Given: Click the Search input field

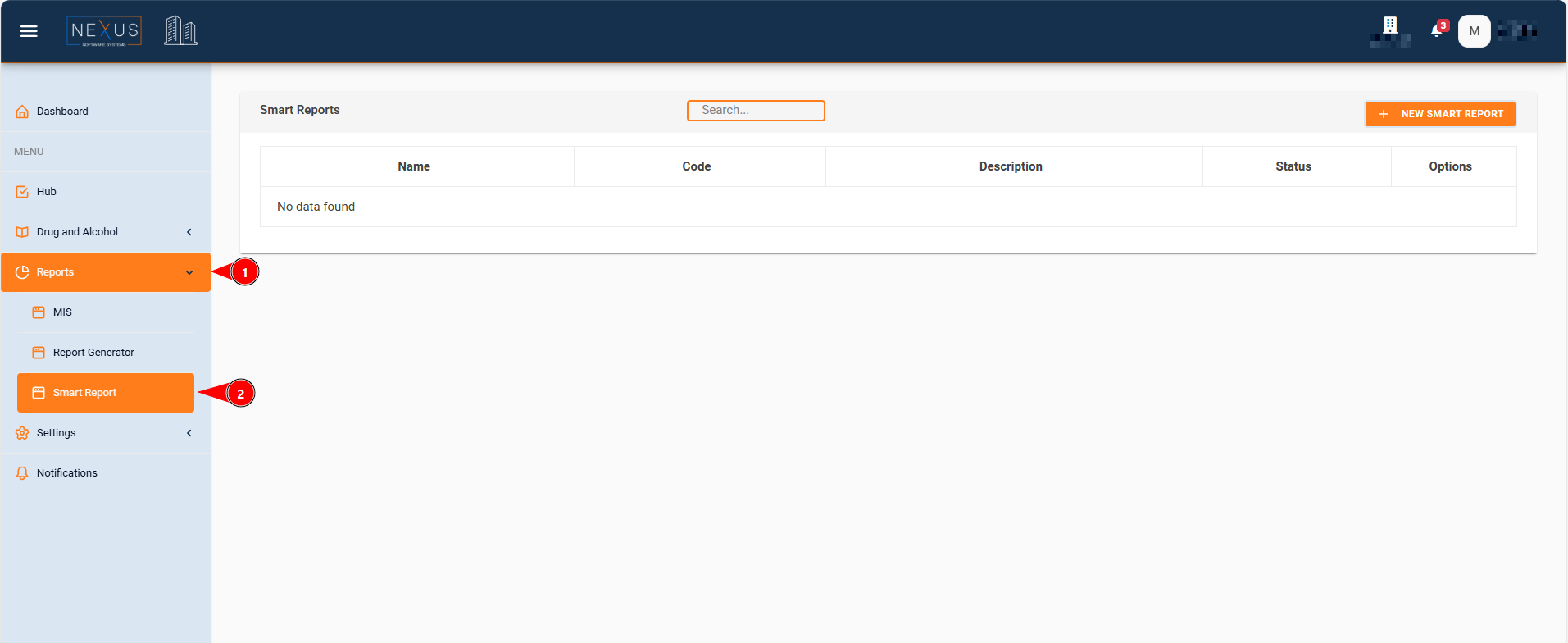Looking at the screenshot, I should 756,111.
